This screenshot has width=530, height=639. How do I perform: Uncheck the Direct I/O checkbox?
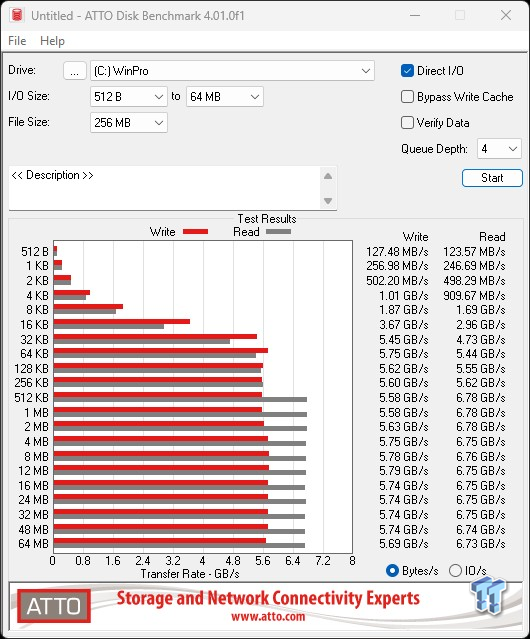[407, 71]
